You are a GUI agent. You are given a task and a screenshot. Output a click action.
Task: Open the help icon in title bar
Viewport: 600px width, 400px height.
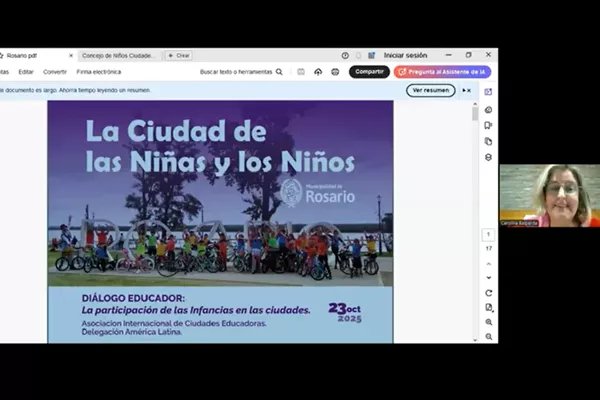click(345, 56)
